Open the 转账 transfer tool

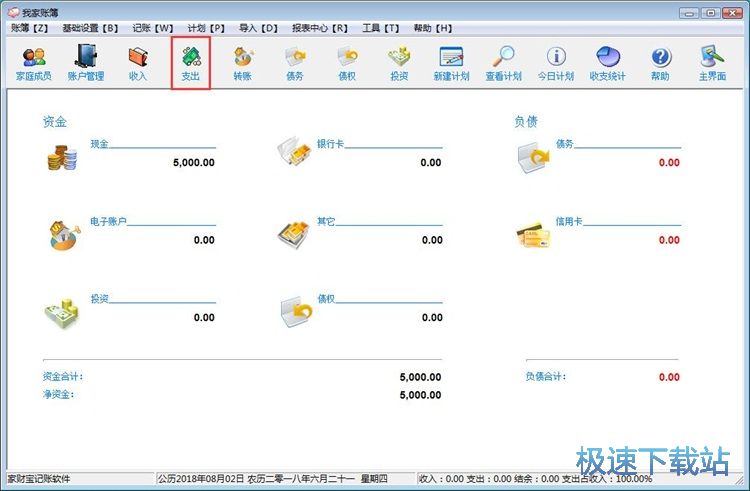coord(243,63)
